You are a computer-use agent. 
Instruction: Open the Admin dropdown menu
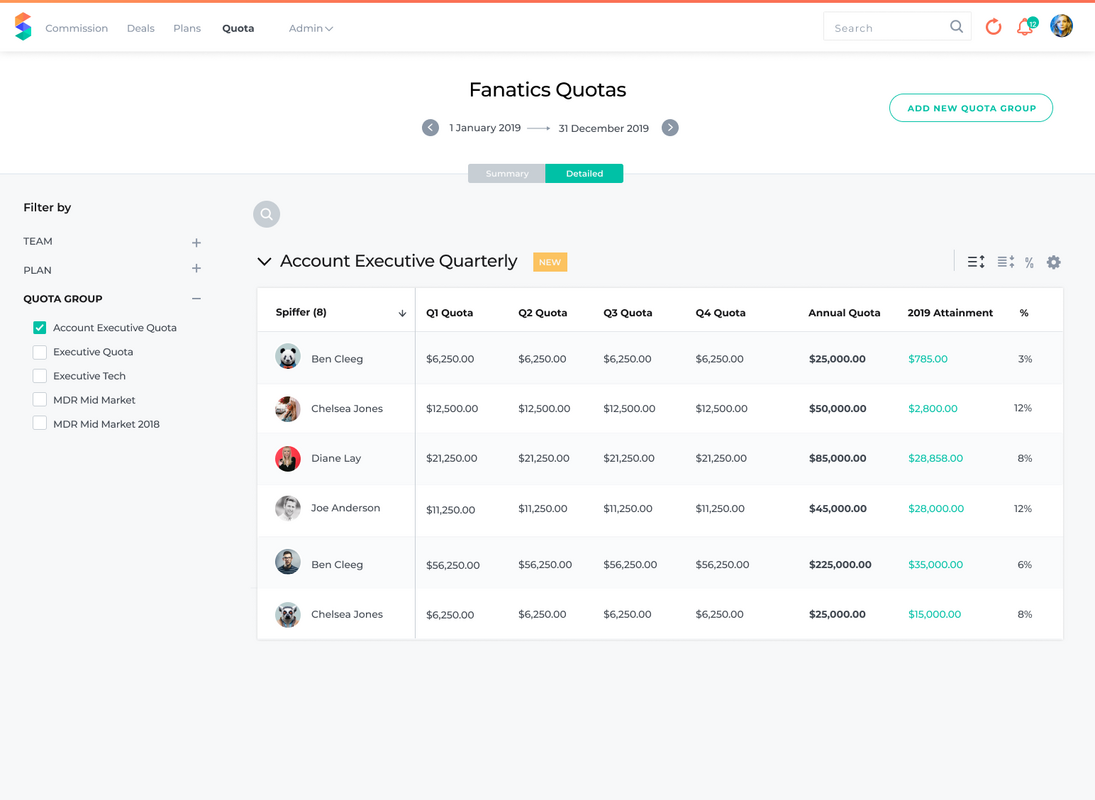[x=310, y=27]
